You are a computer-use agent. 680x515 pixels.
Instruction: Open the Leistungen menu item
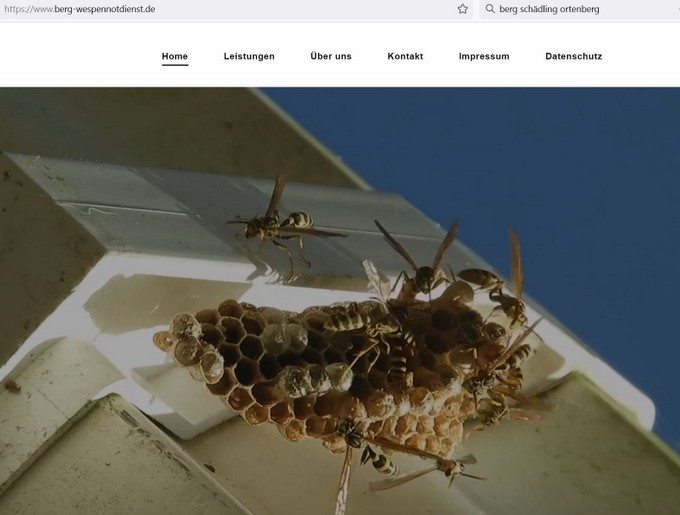pyautogui.click(x=249, y=56)
